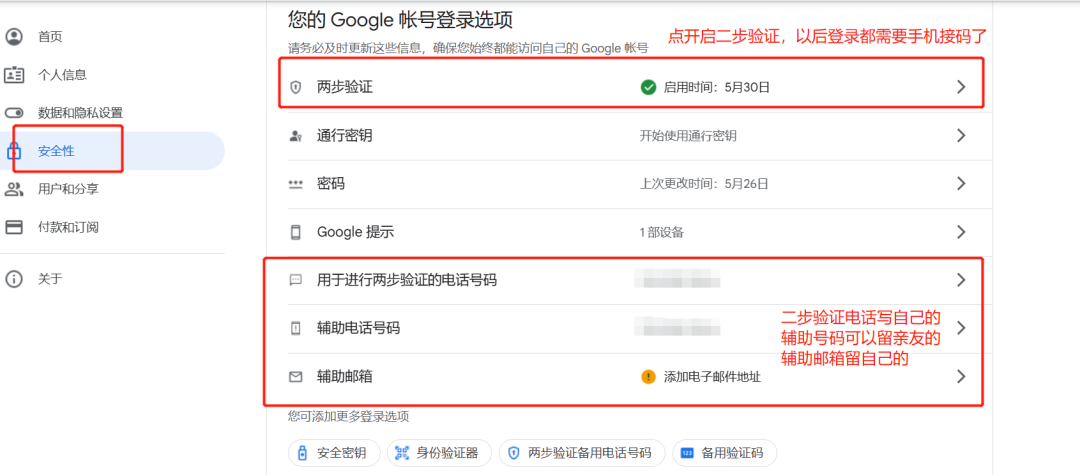Click the message icon beside 用于进行两步验证的电话号码
The height and width of the screenshot is (475, 1080).
click(295, 280)
